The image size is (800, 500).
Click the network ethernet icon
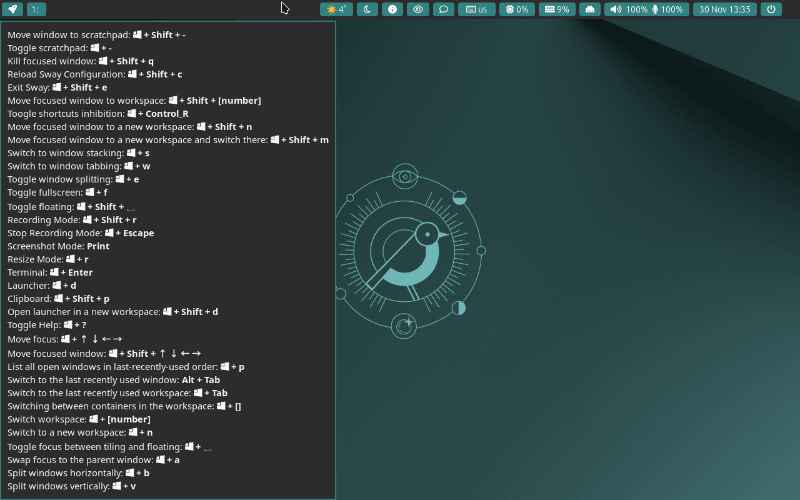pyautogui.click(x=590, y=9)
